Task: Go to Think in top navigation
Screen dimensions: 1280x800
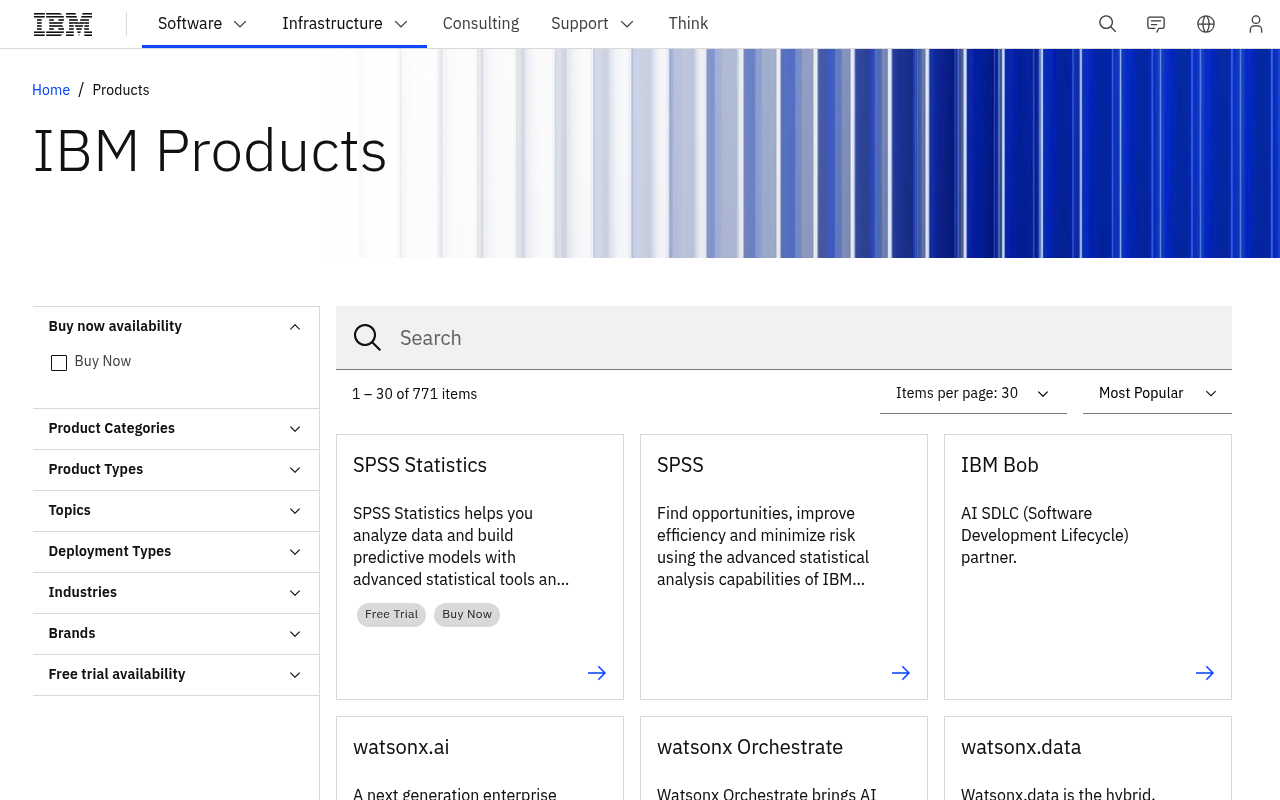Action: tap(688, 24)
